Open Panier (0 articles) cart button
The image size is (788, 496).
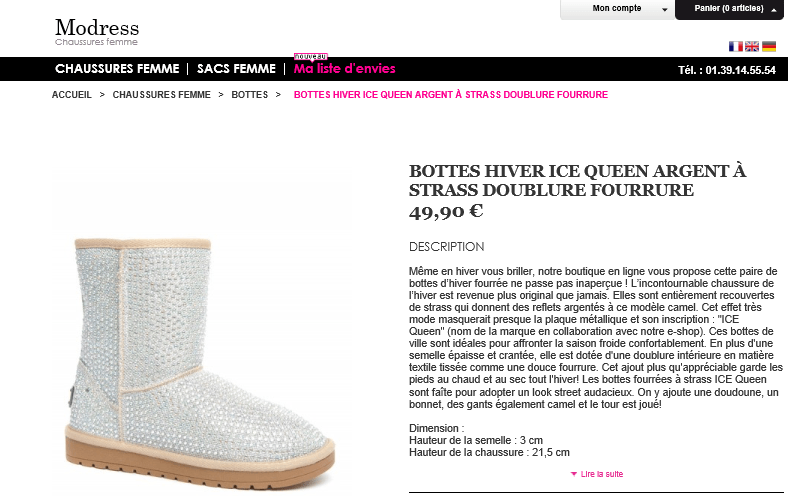[729, 9]
